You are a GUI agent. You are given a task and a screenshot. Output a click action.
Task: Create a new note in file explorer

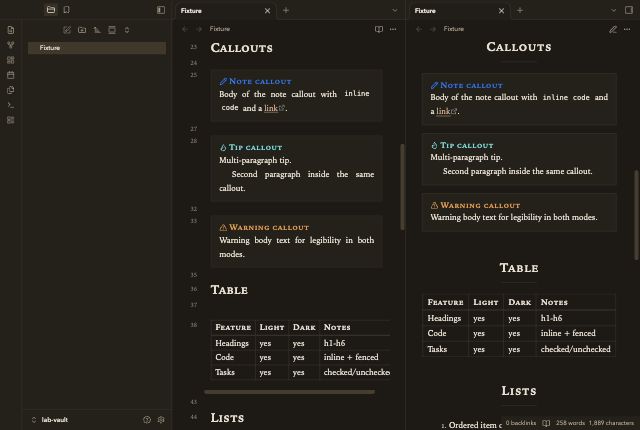coord(67,30)
